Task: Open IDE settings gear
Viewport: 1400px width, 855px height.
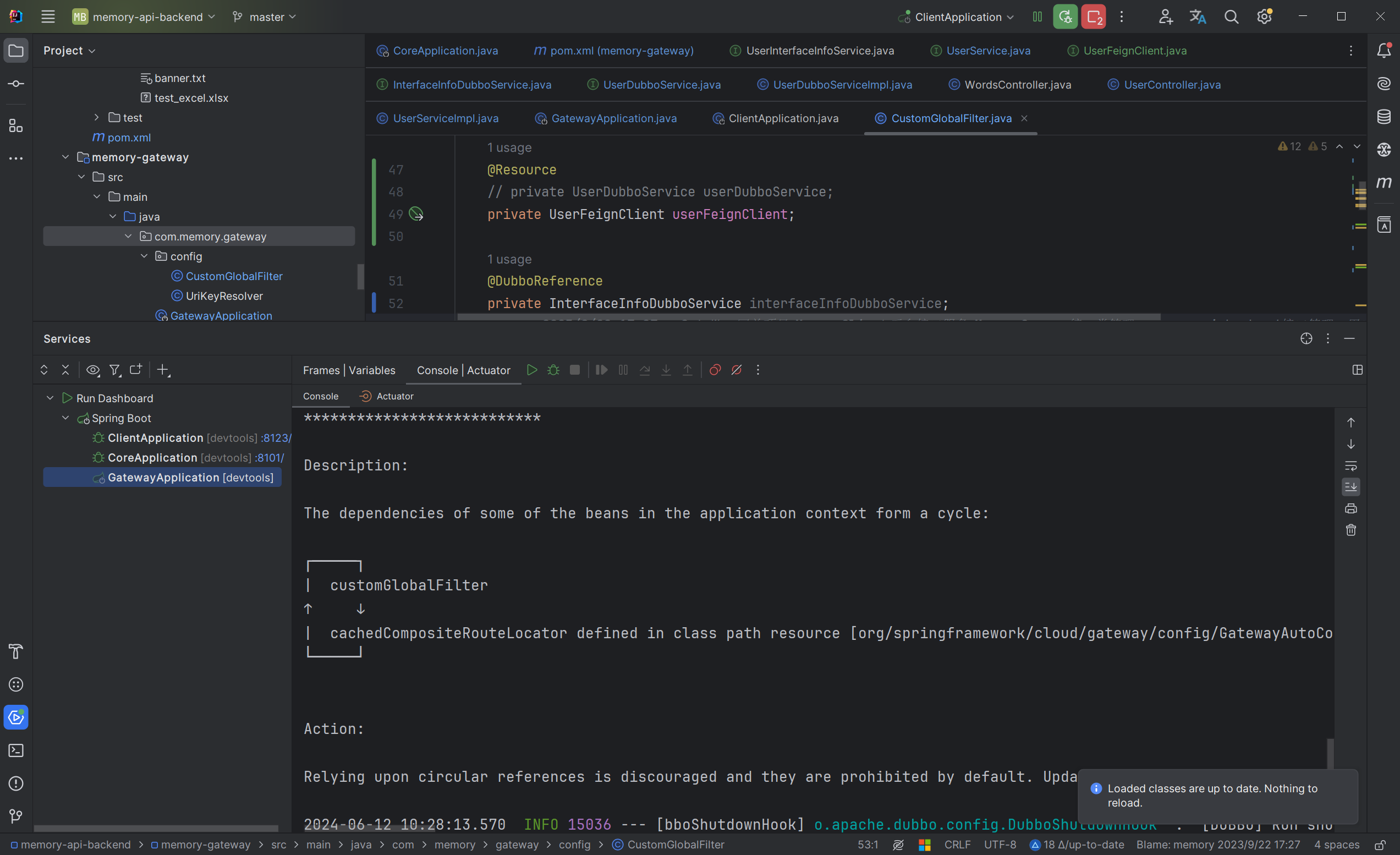Action: click(1264, 17)
